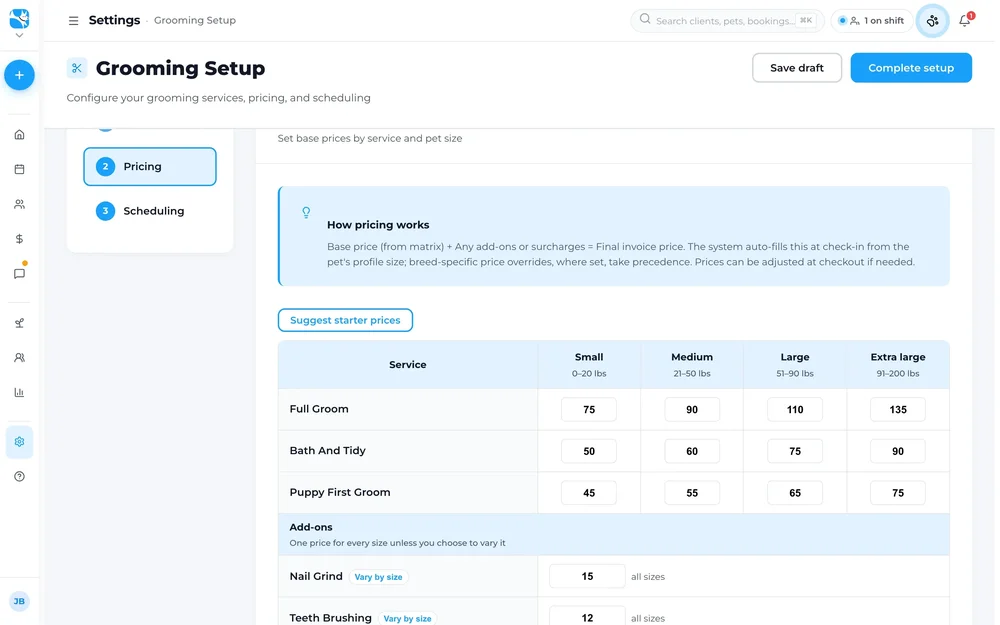
Task: Edit Bath And Tidy Large price 75
Action: pos(795,451)
